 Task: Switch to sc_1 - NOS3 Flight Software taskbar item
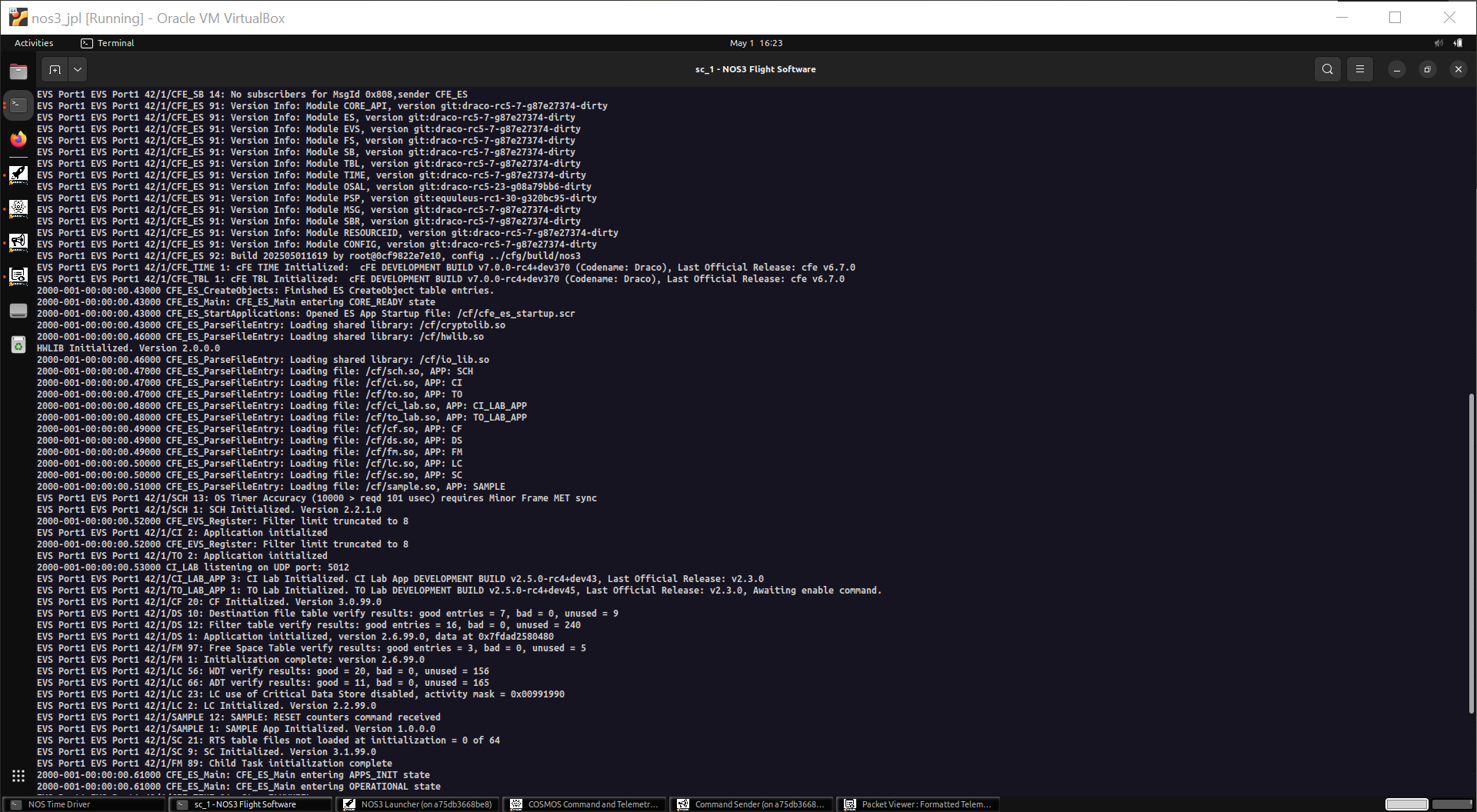[251, 804]
